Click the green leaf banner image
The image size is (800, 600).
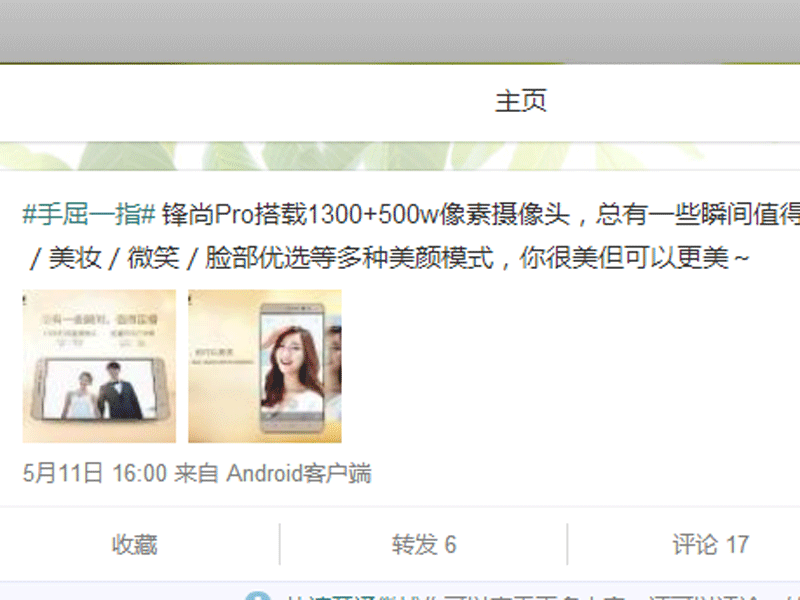click(400, 156)
